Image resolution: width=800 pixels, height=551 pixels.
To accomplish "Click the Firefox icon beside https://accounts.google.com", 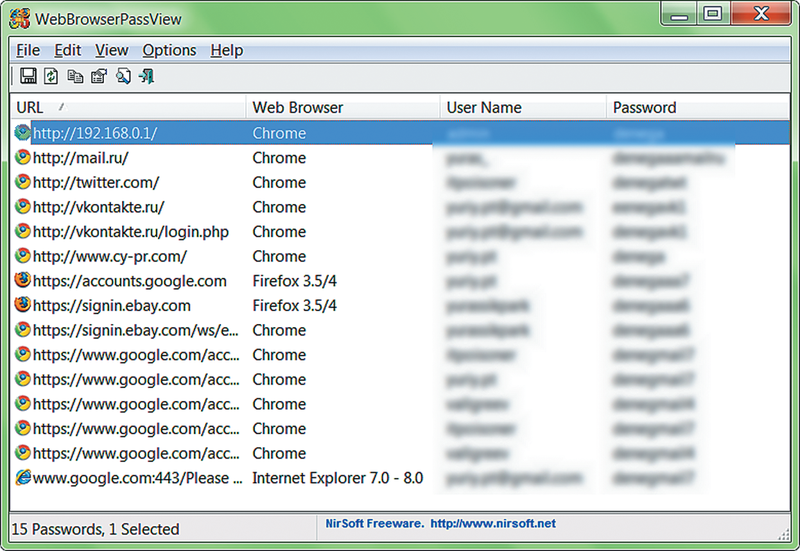I will pos(22,280).
